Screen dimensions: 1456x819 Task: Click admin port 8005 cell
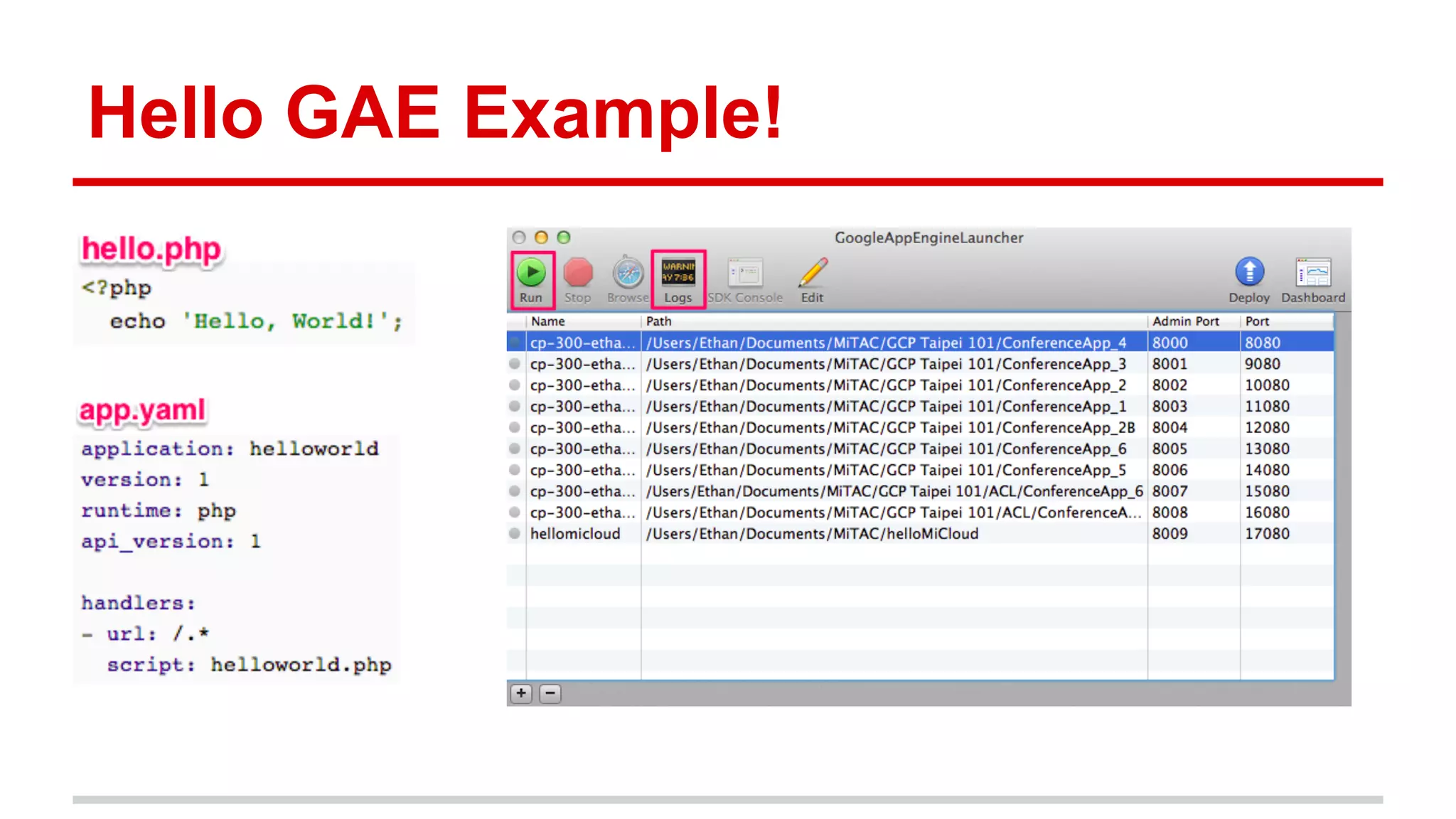pyautogui.click(x=1170, y=449)
